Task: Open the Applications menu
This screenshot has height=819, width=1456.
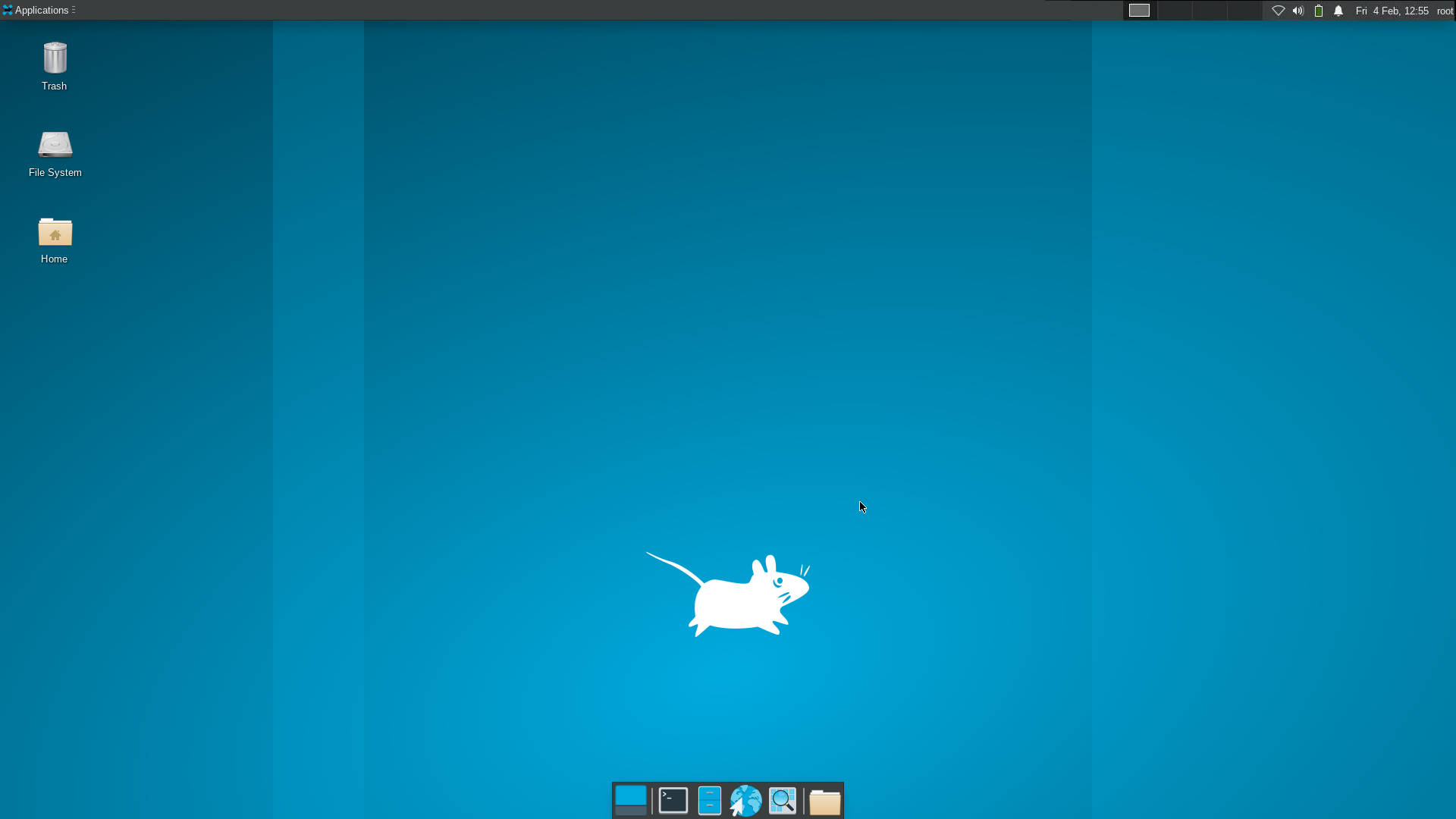Action: pos(38,10)
